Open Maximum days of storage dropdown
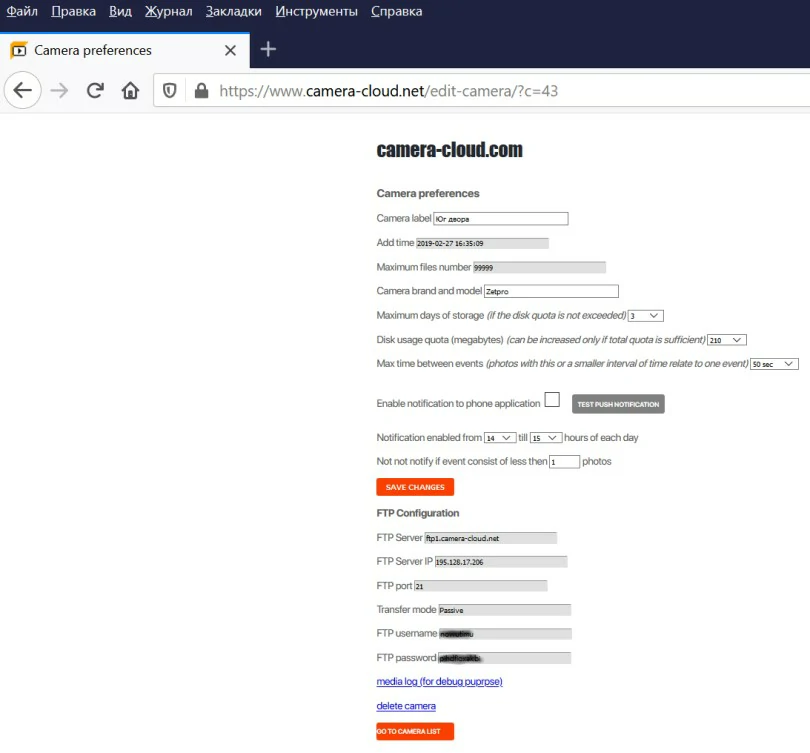 click(x=646, y=316)
